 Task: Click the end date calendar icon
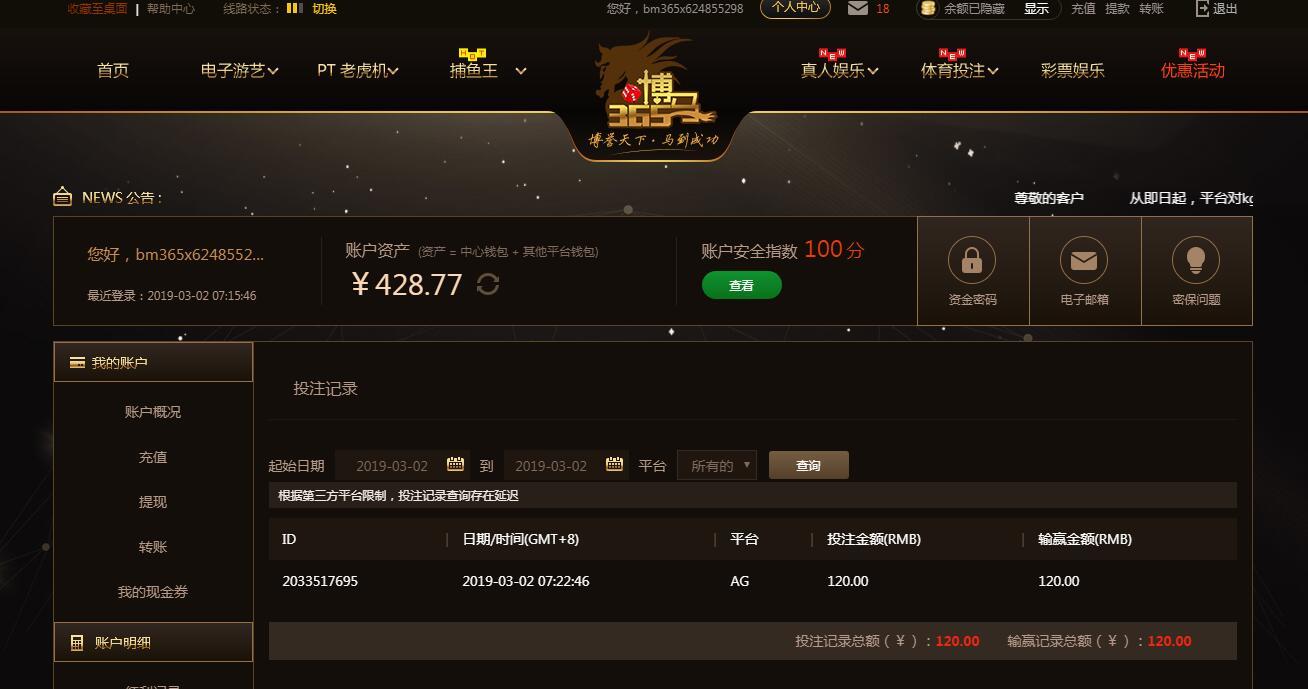614,464
